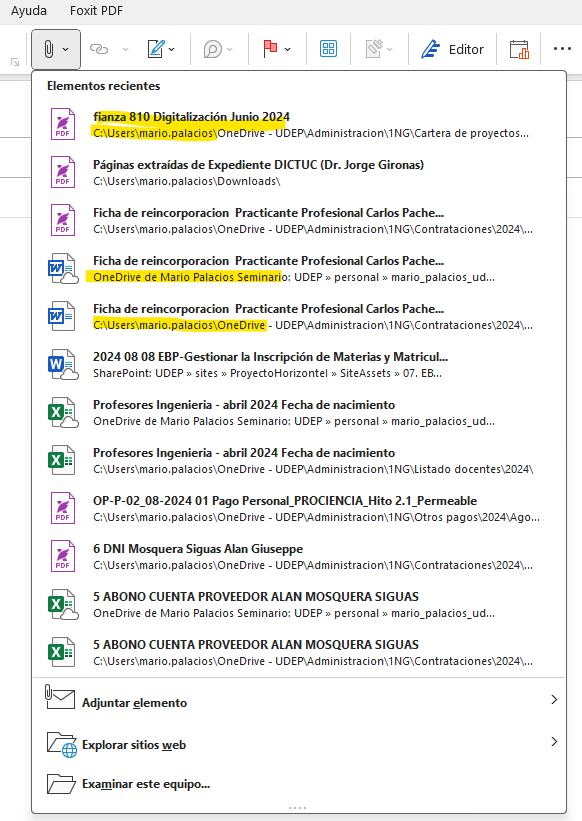582x821 pixels.
Task: Open Adjuntar elemento submenu
Action: [x=299, y=702]
